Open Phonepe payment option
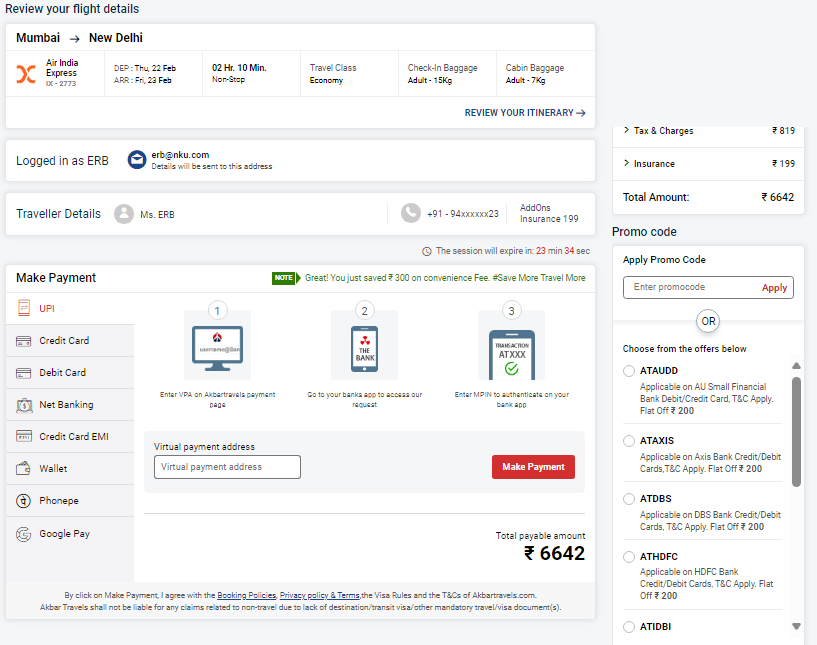 tap(70, 501)
